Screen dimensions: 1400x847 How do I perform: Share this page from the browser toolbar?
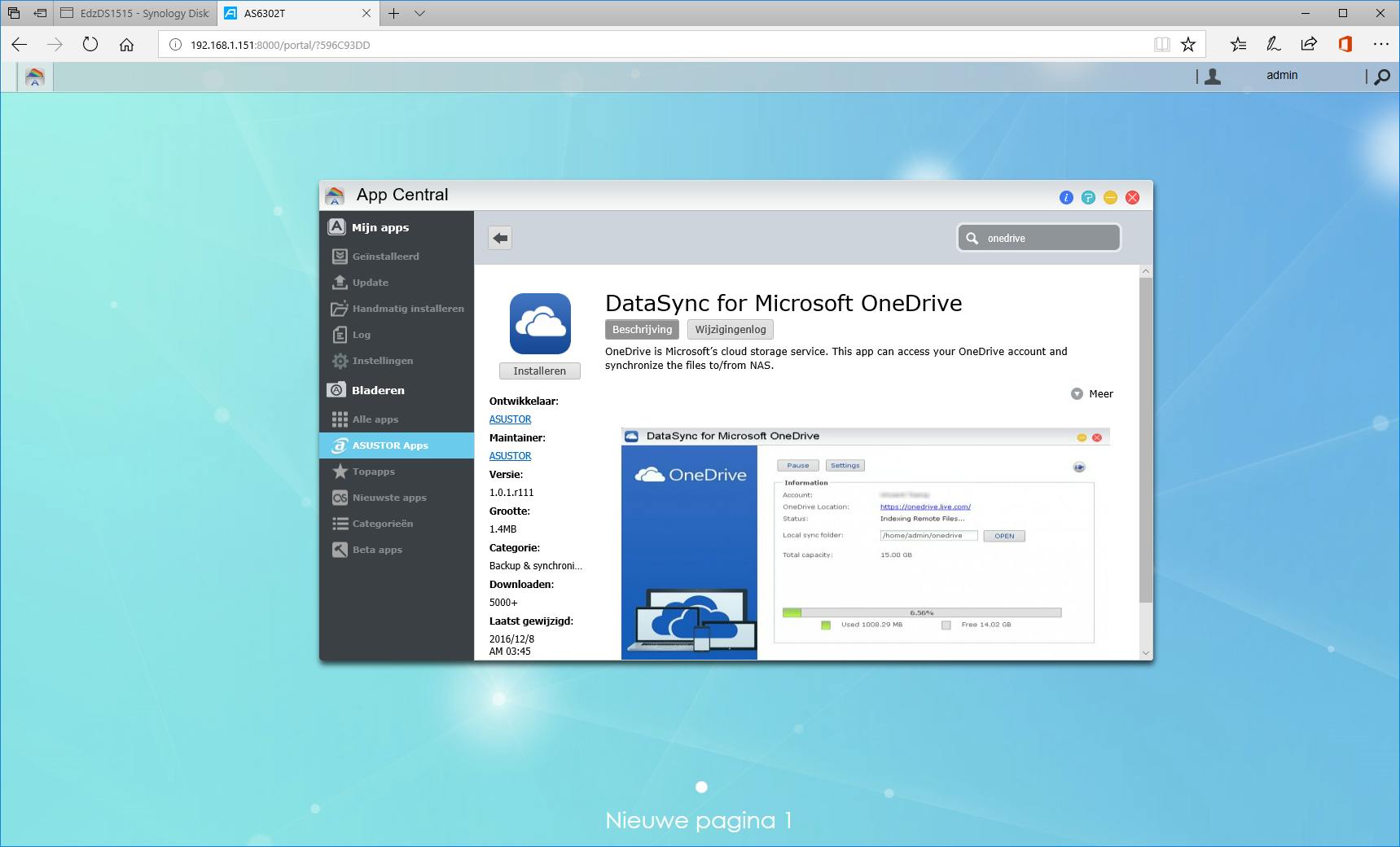[1309, 45]
